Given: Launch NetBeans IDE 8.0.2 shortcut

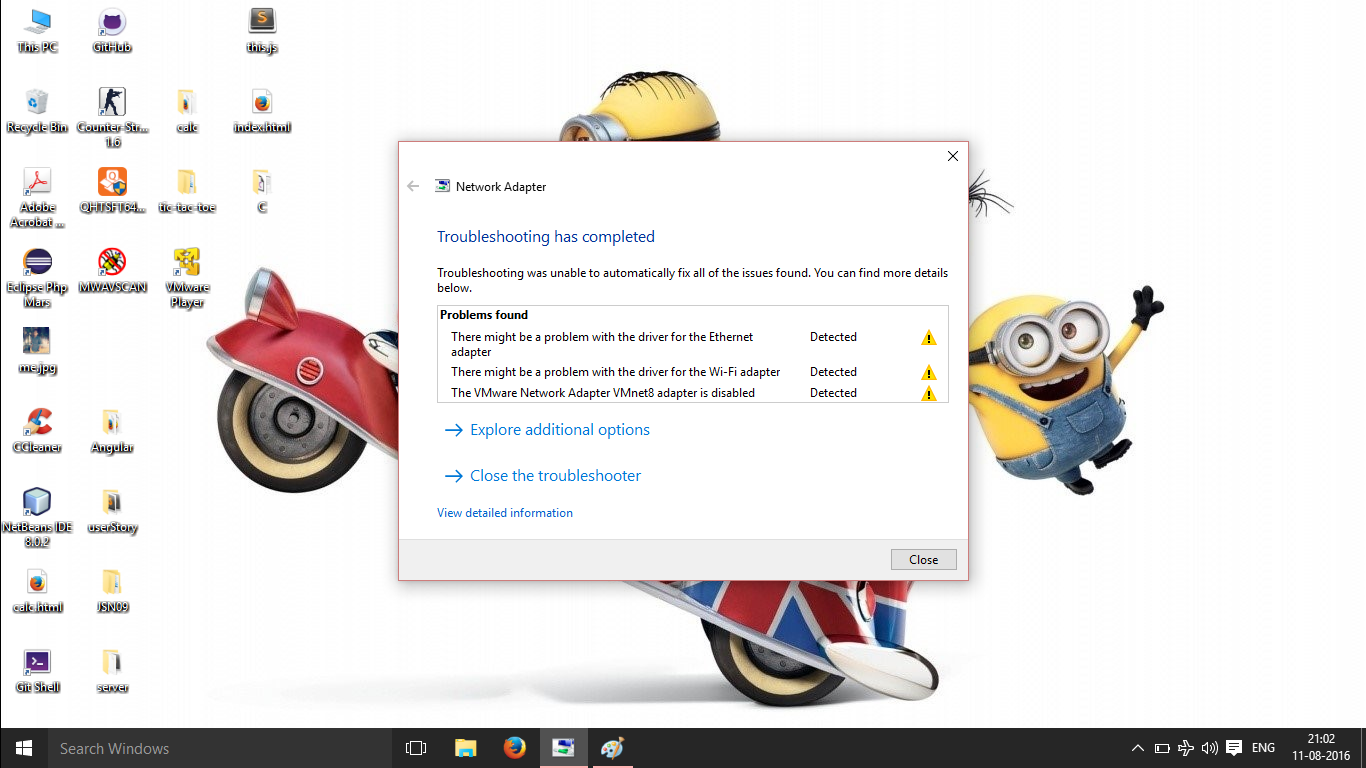Looking at the screenshot, I should 37,518.
